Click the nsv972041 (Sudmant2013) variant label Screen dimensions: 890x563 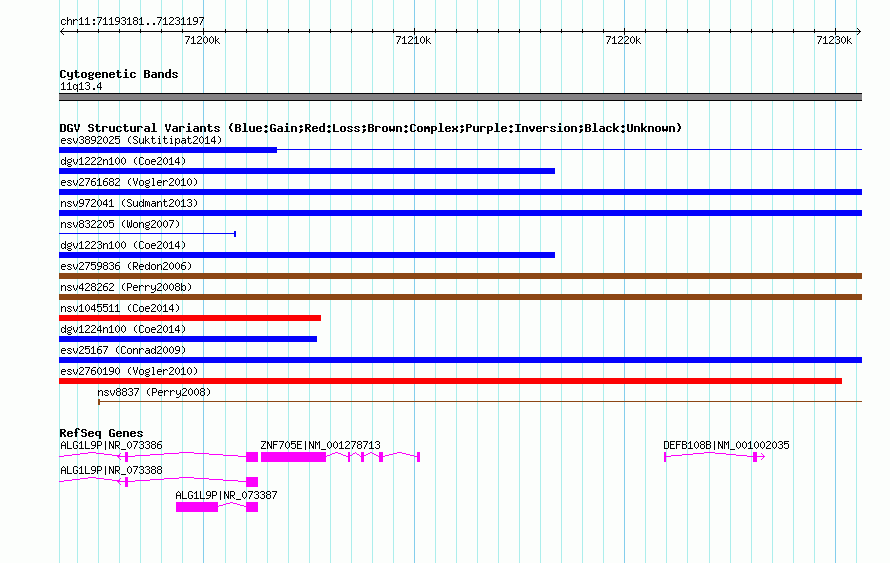129,203
